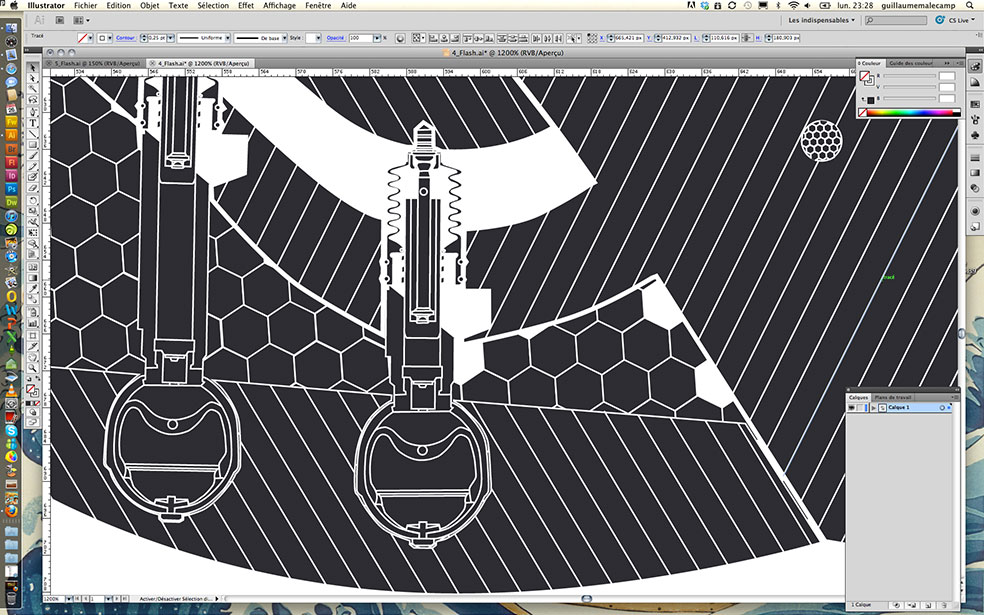
Task: Open the Effet menu
Action: coord(245,5)
